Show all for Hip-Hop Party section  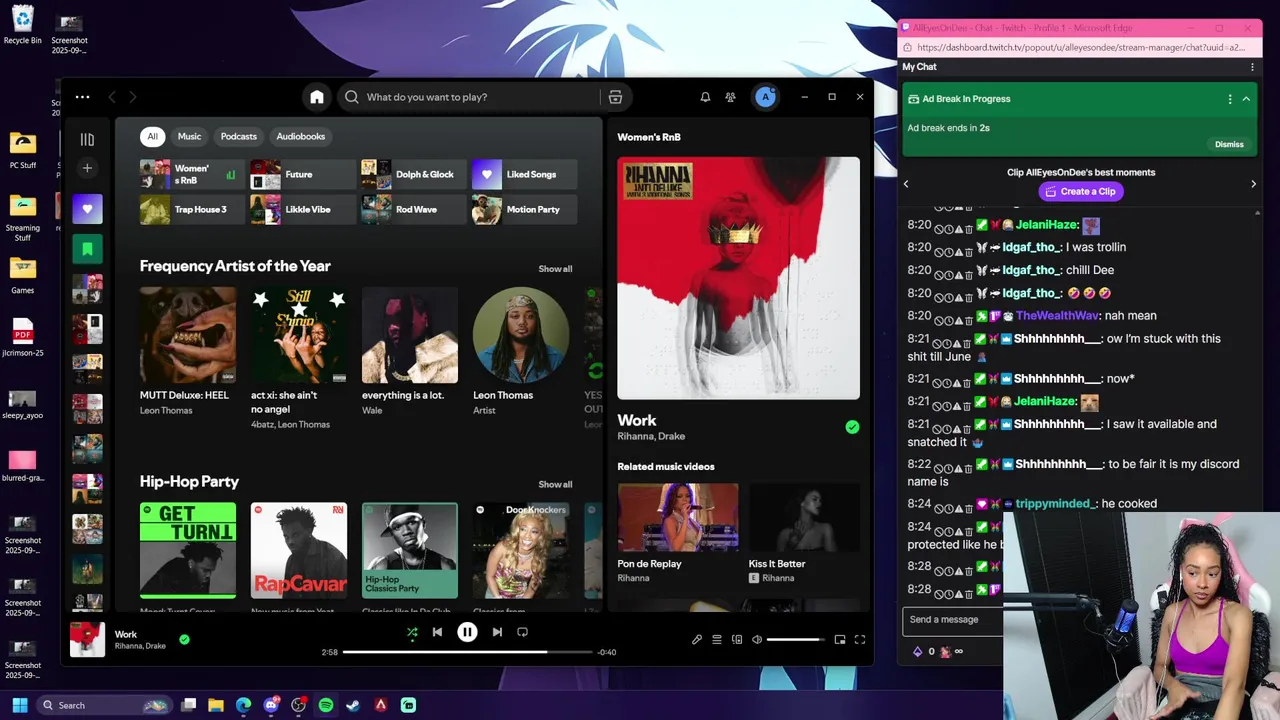coord(555,485)
